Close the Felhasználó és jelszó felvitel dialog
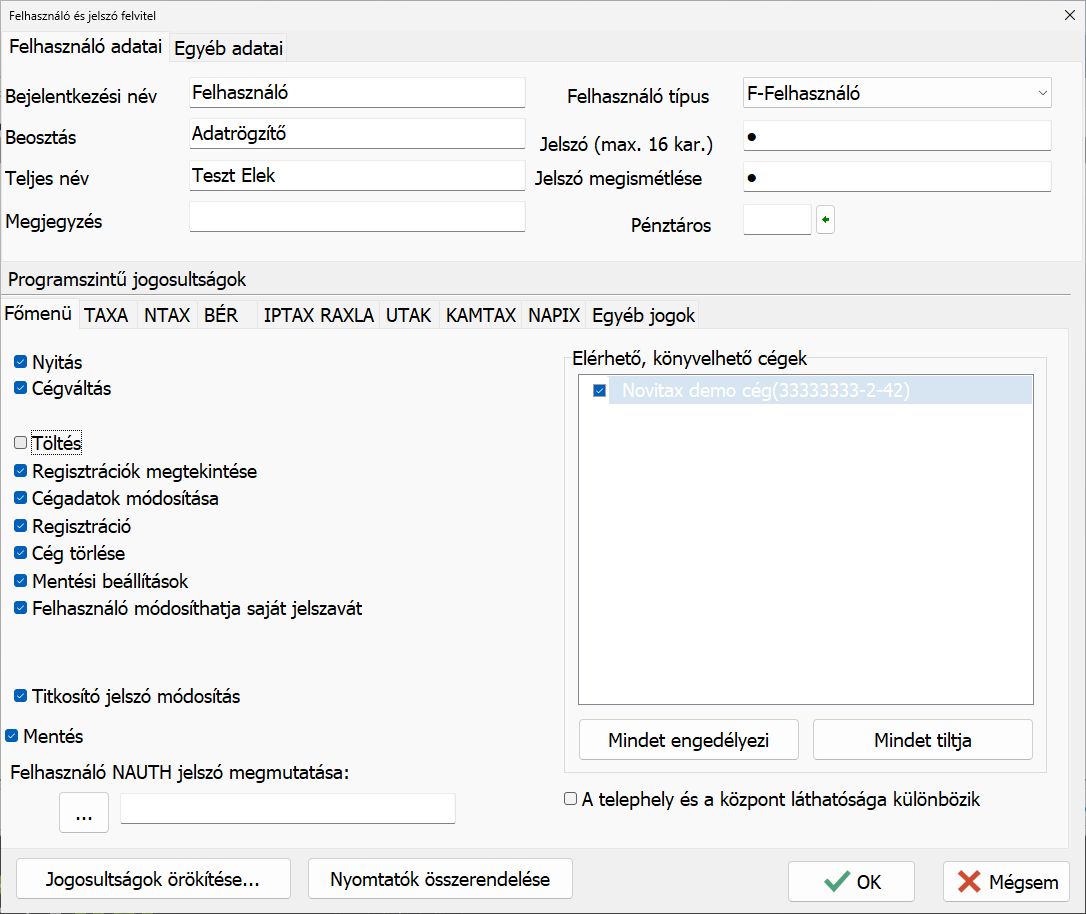This screenshot has width=1086, height=914. coord(1065,15)
